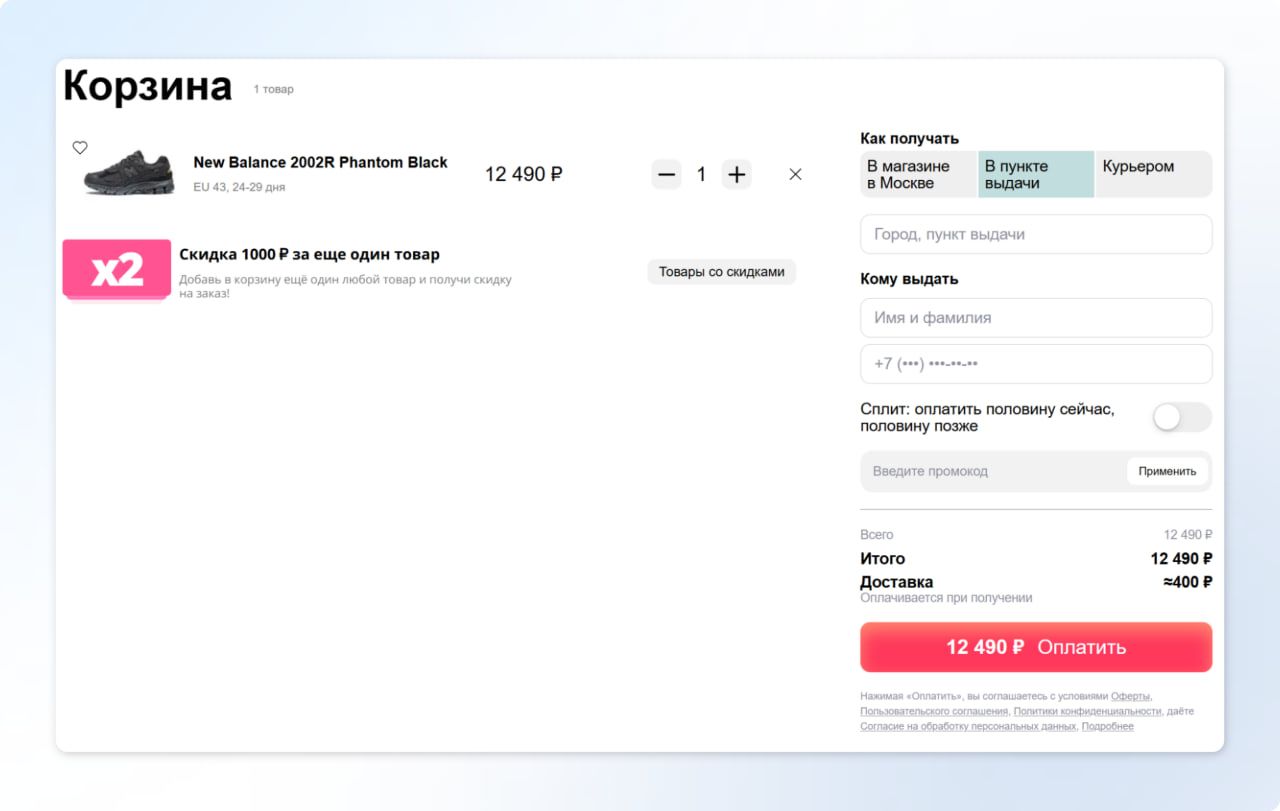Image resolution: width=1280 pixels, height=811 pixels.
Task: Open the «Оферты» link
Action: click(1131, 696)
